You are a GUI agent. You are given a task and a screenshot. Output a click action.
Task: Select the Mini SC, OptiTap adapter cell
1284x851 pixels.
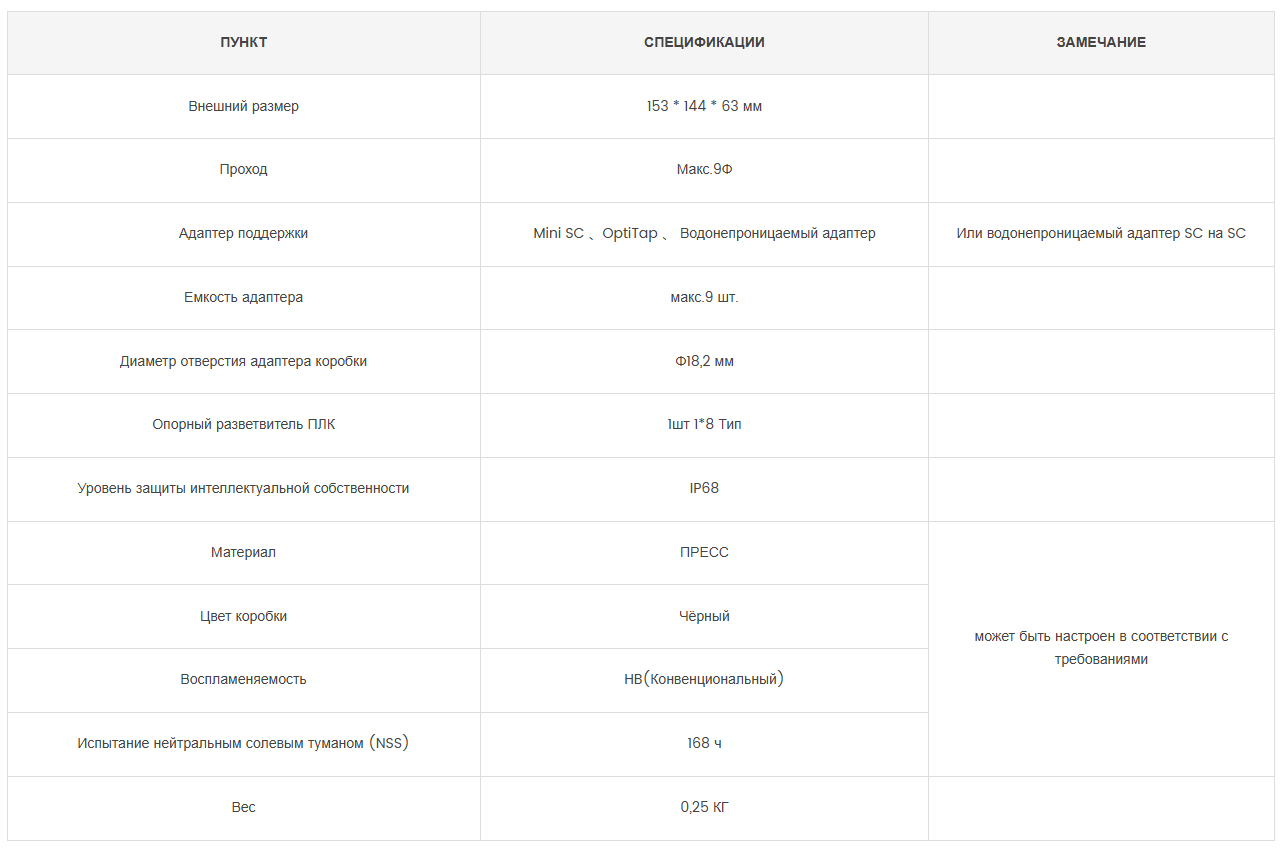(x=704, y=233)
